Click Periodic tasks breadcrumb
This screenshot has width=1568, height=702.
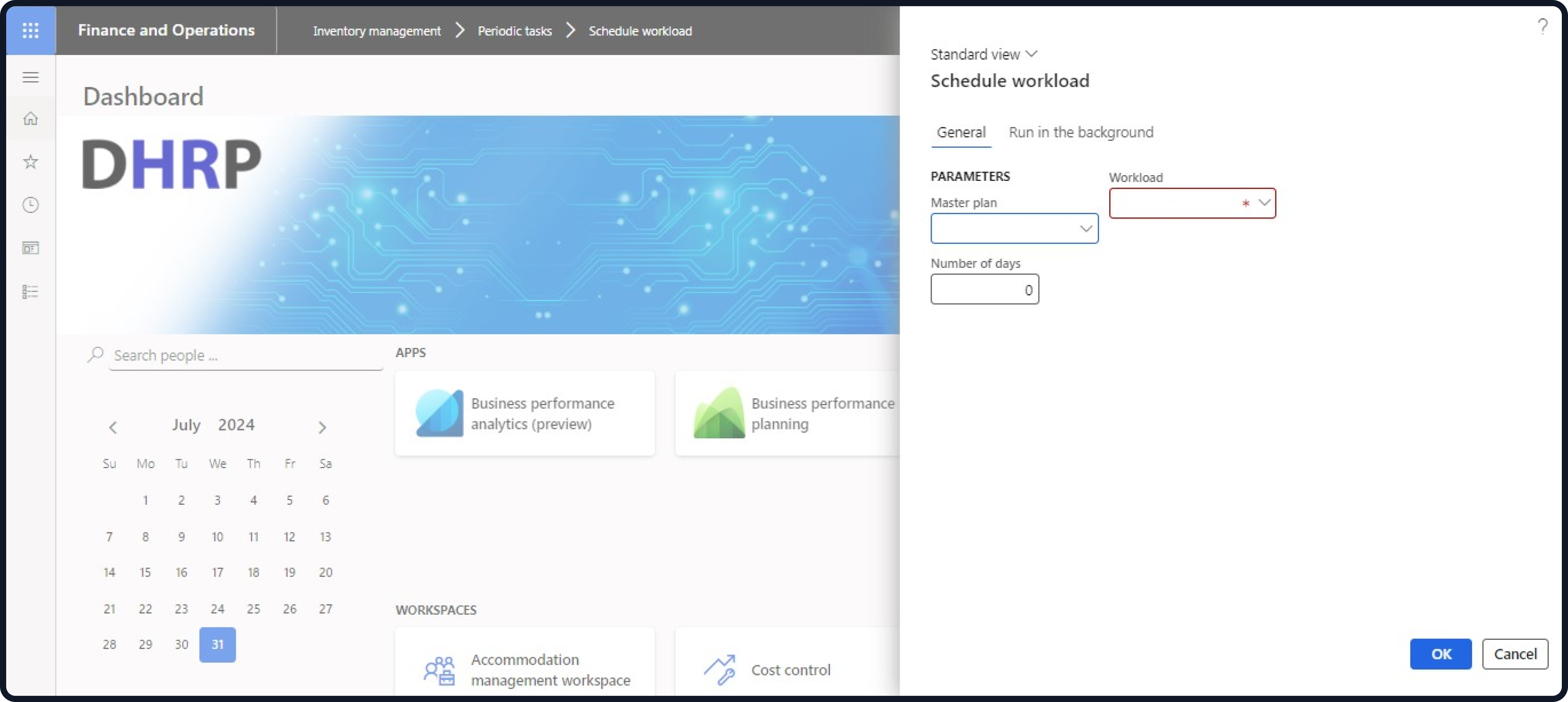(x=514, y=31)
